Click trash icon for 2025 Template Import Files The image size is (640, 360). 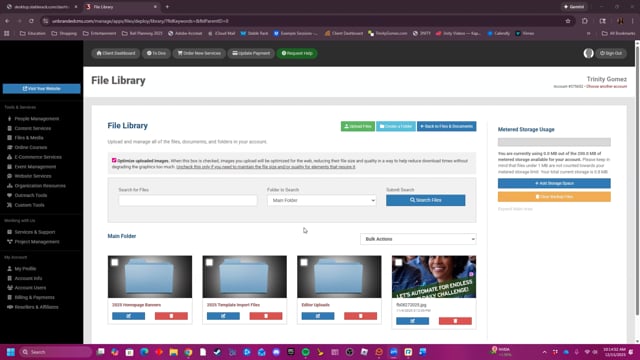pyautogui.click(x=266, y=316)
